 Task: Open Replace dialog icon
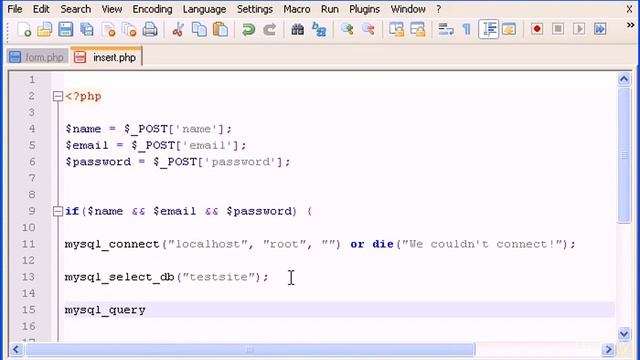(319, 29)
